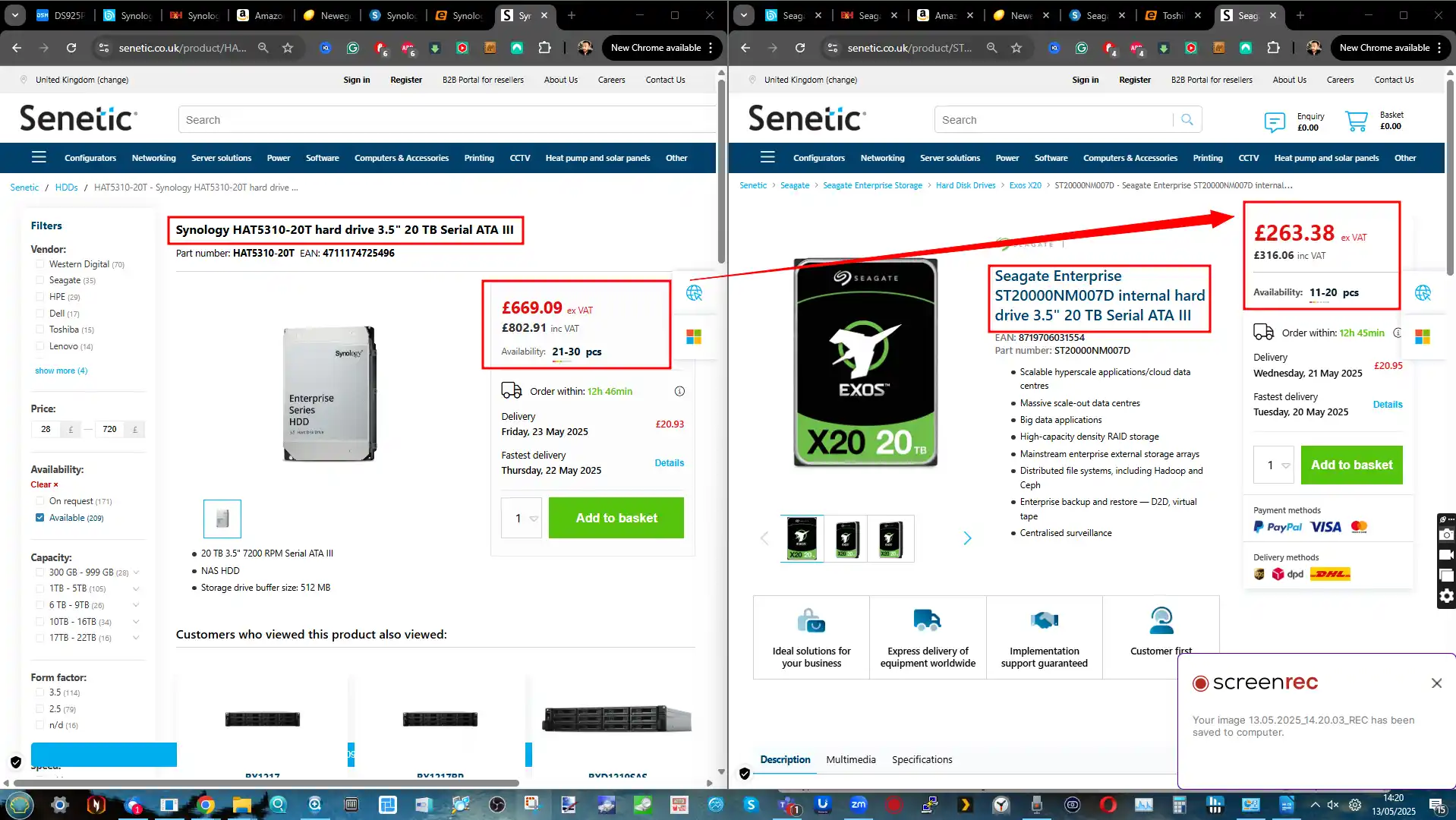Add the Synology HAT5310-20T drive to basket
This screenshot has height=820, width=1456.
pyautogui.click(x=616, y=518)
